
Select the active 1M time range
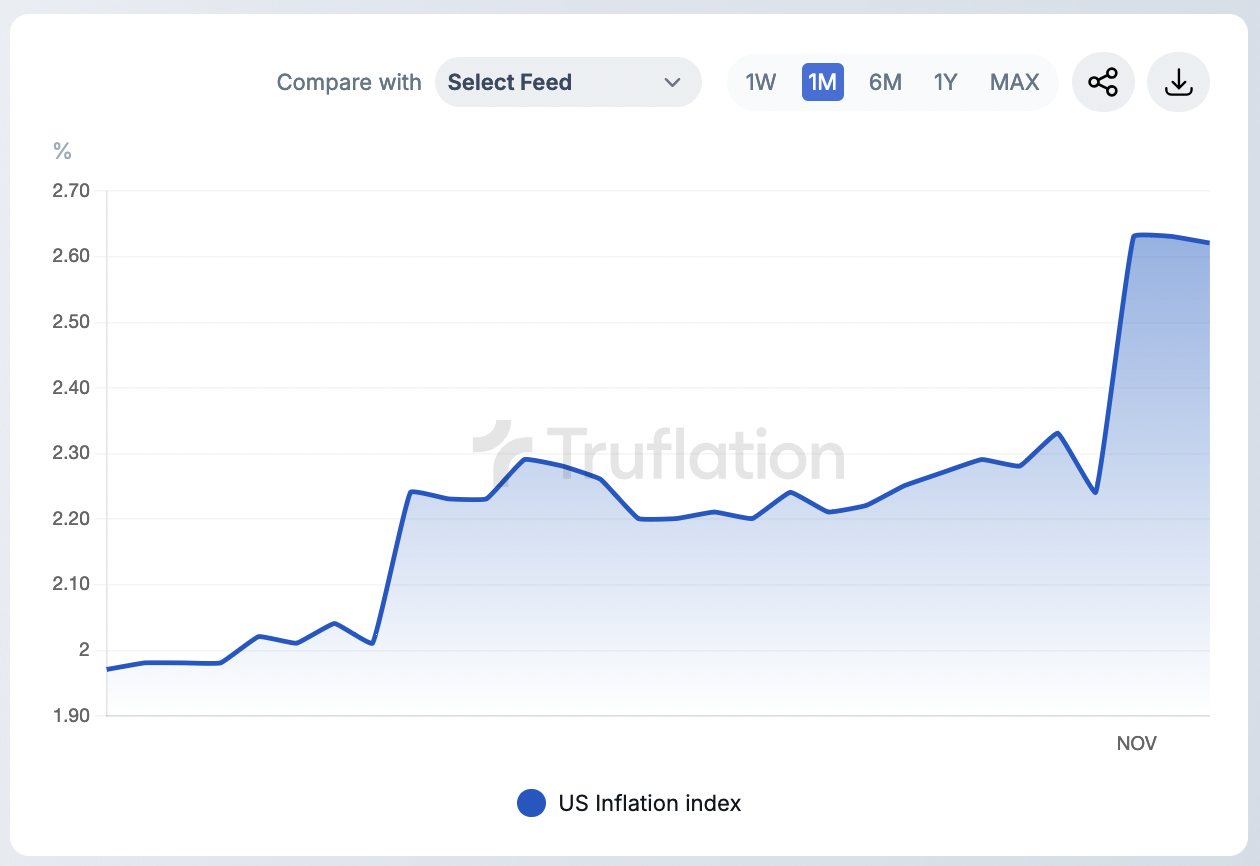[822, 82]
